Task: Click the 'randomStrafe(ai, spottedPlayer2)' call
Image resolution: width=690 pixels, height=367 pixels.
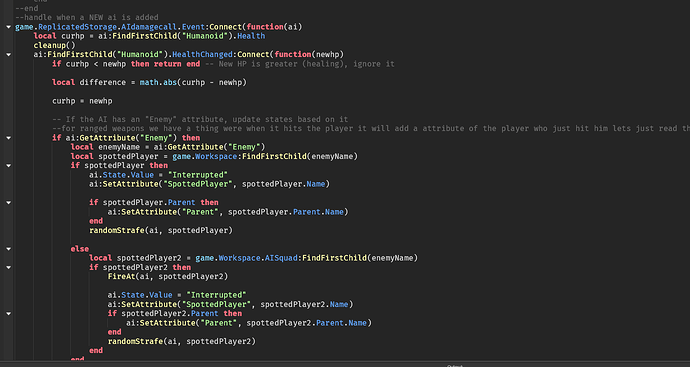Action: [x=182, y=341]
